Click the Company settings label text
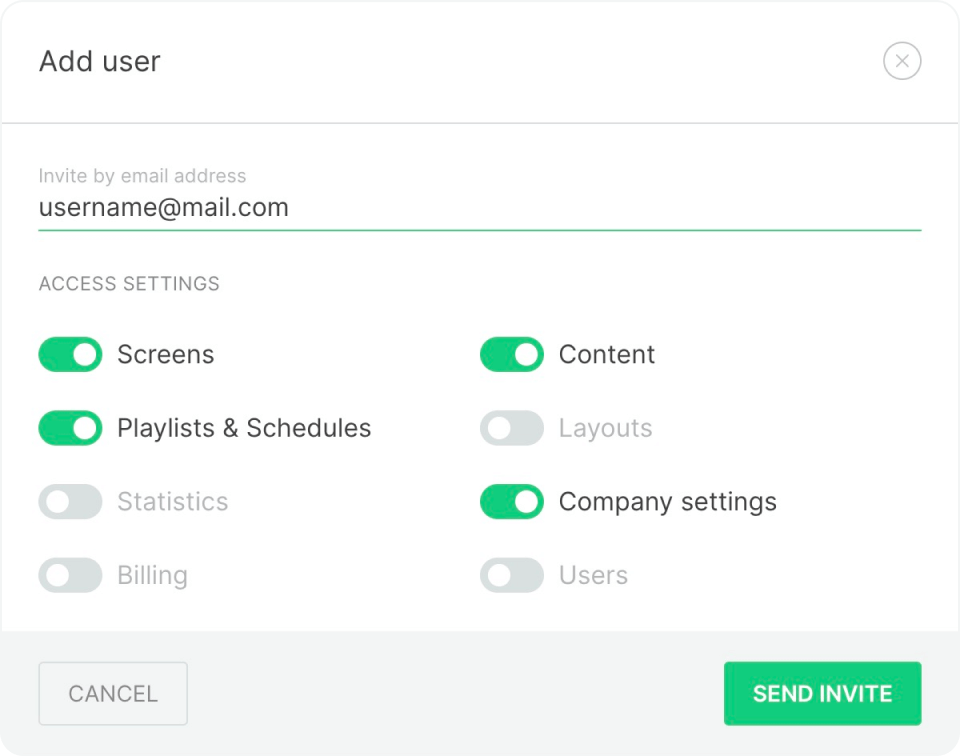 pyautogui.click(x=667, y=502)
